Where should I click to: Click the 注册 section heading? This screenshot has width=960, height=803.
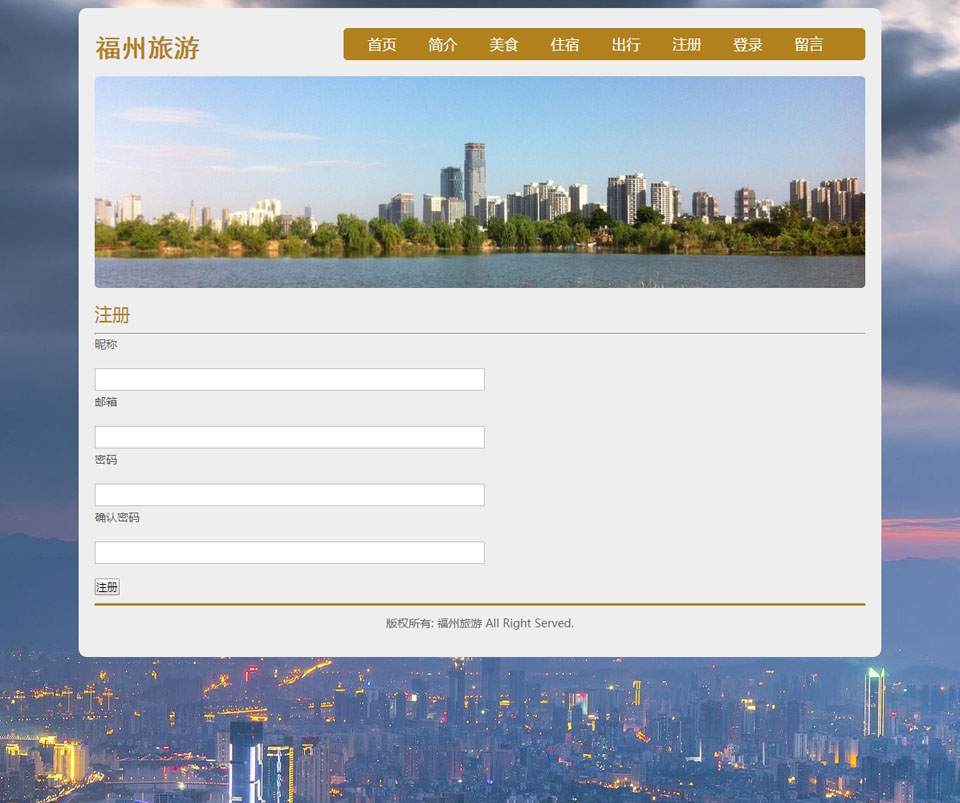click(112, 315)
